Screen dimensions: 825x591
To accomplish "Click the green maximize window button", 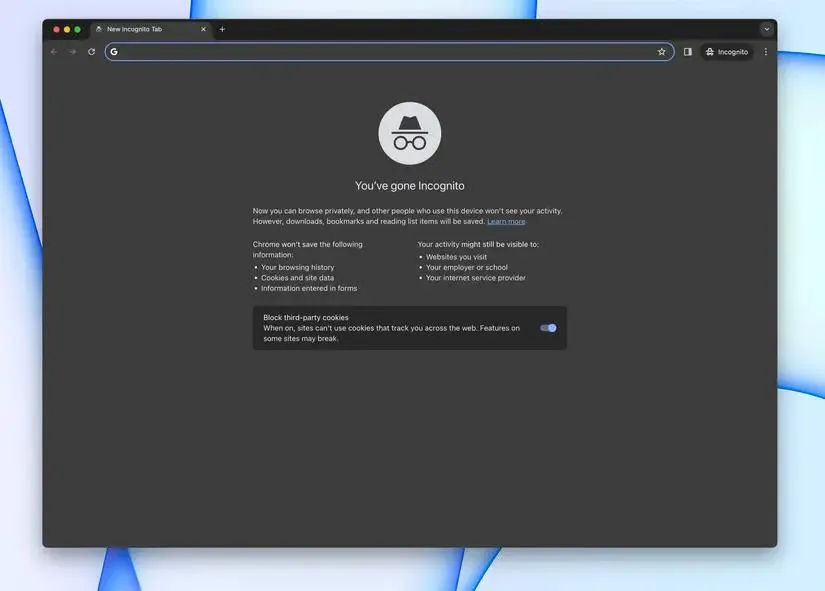I will [77, 29].
